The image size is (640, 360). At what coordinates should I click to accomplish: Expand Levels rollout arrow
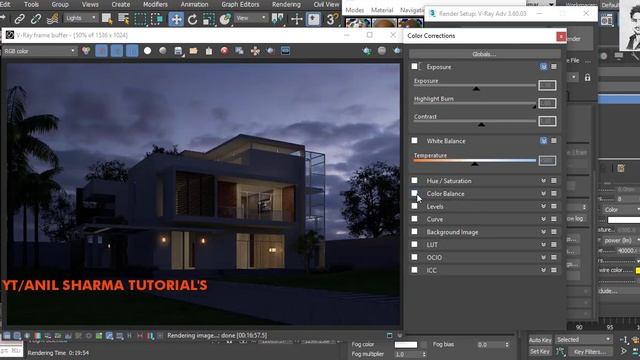(543, 206)
